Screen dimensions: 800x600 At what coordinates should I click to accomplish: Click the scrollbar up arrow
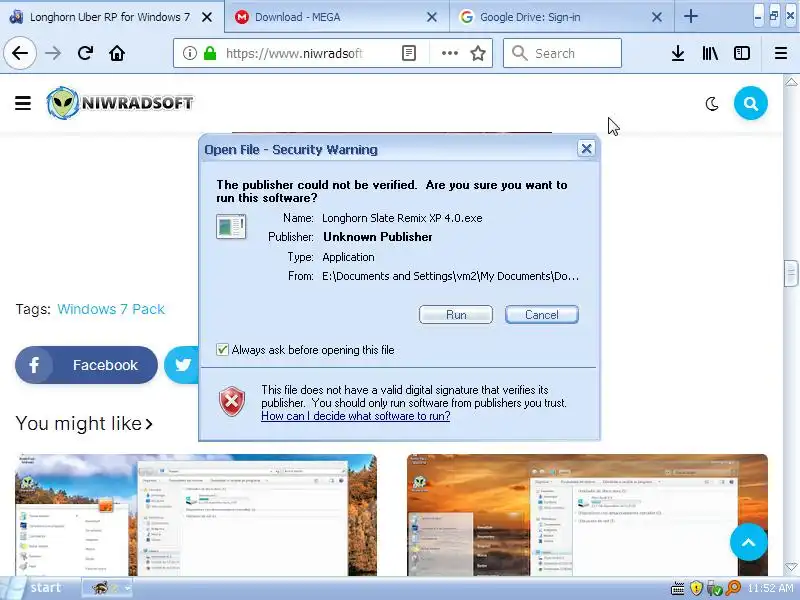click(x=791, y=82)
